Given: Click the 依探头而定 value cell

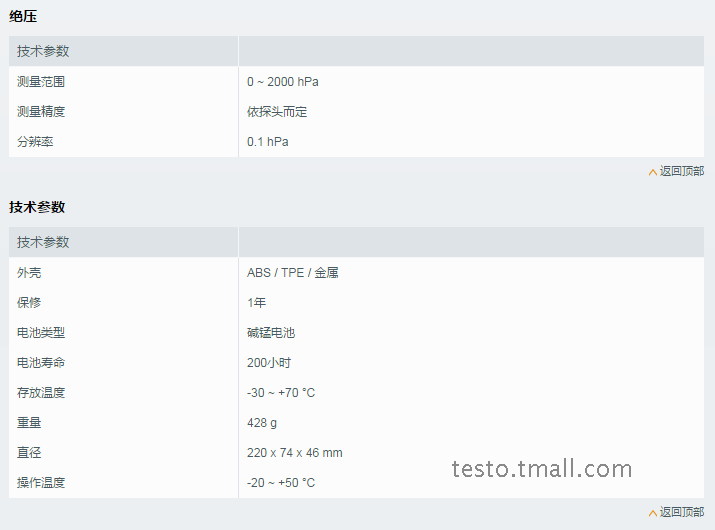Looking at the screenshot, I should click(277, 112).
